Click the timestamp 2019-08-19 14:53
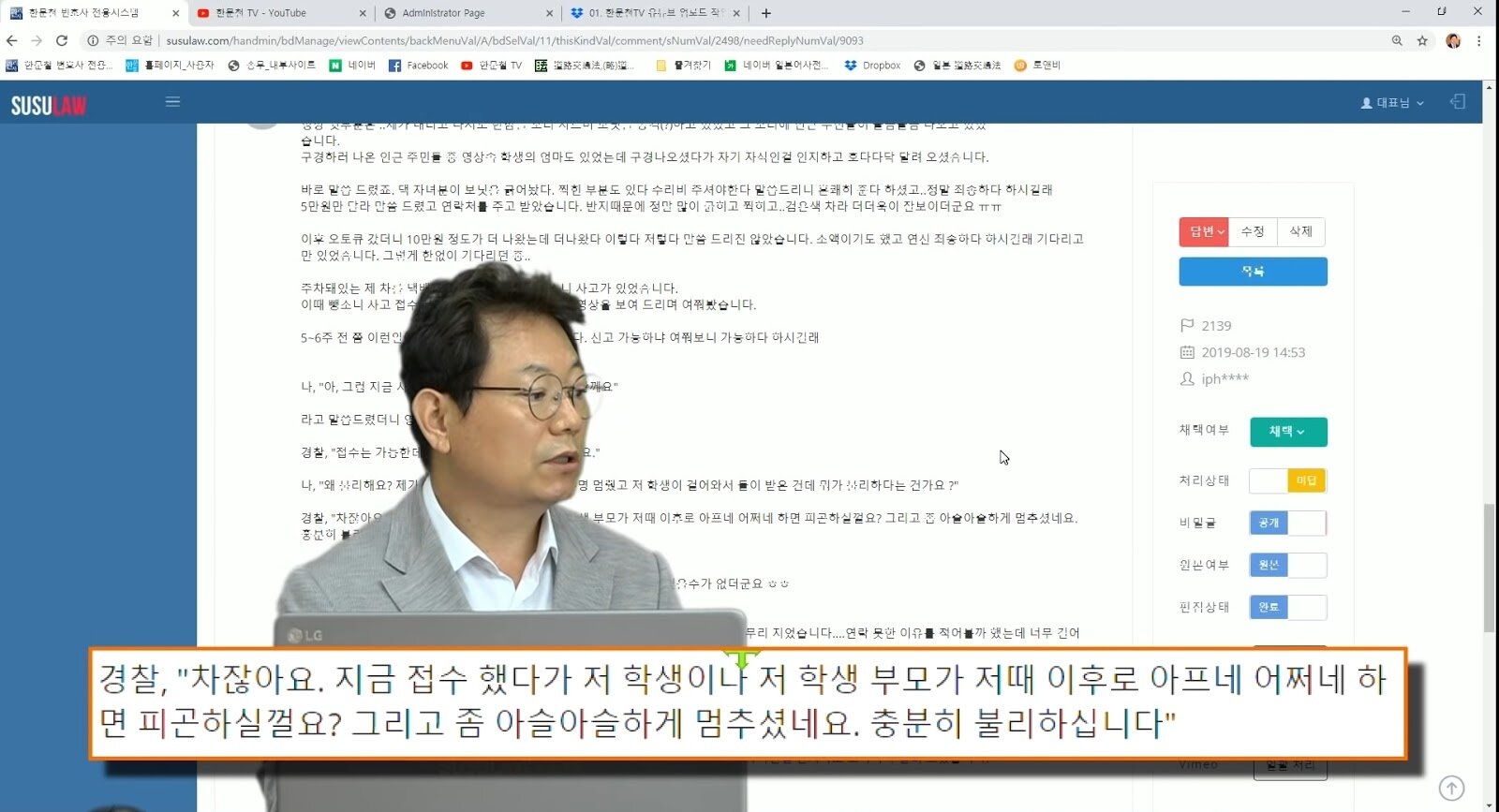Image resolution: width=1499 pixels, height=812 pixels. pos(1254,352)
